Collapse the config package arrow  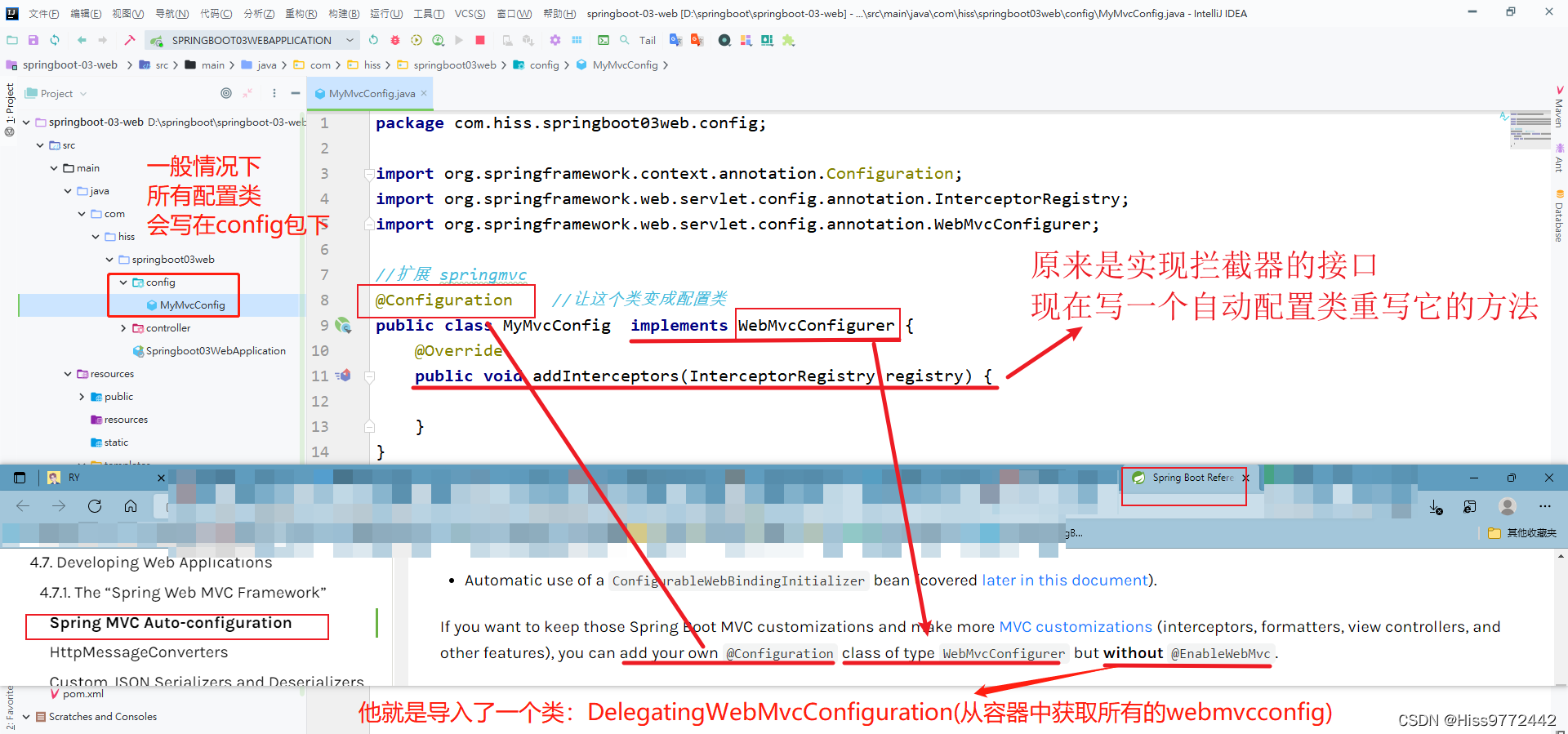[123, 282]
